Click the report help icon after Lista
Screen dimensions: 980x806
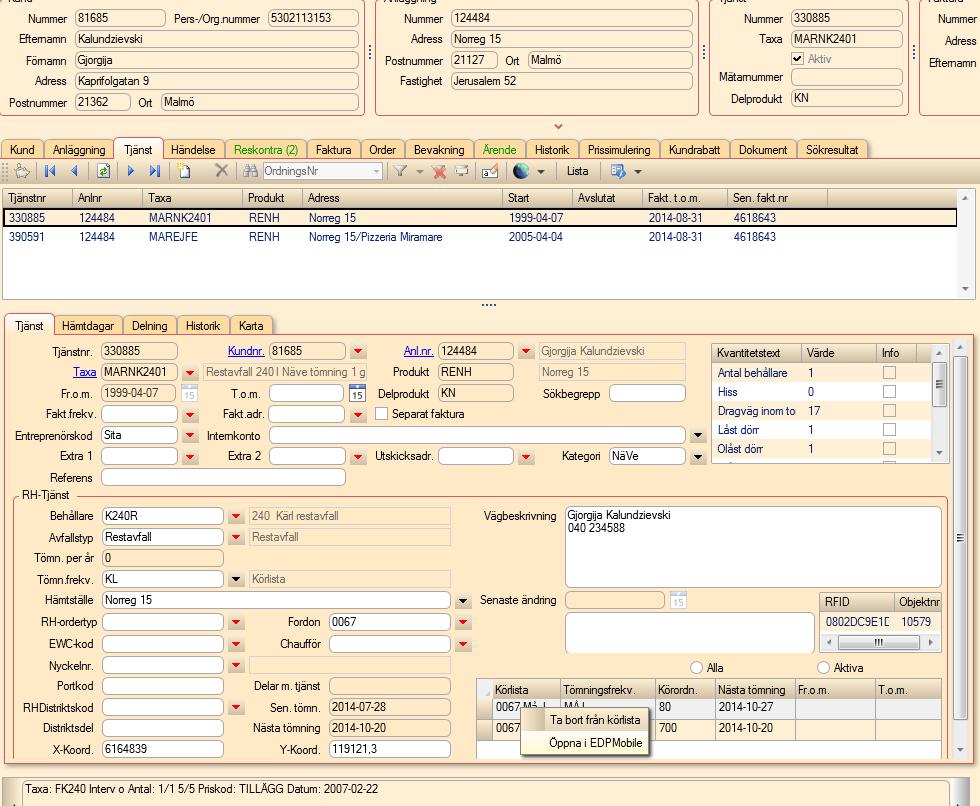coord(618,171)
